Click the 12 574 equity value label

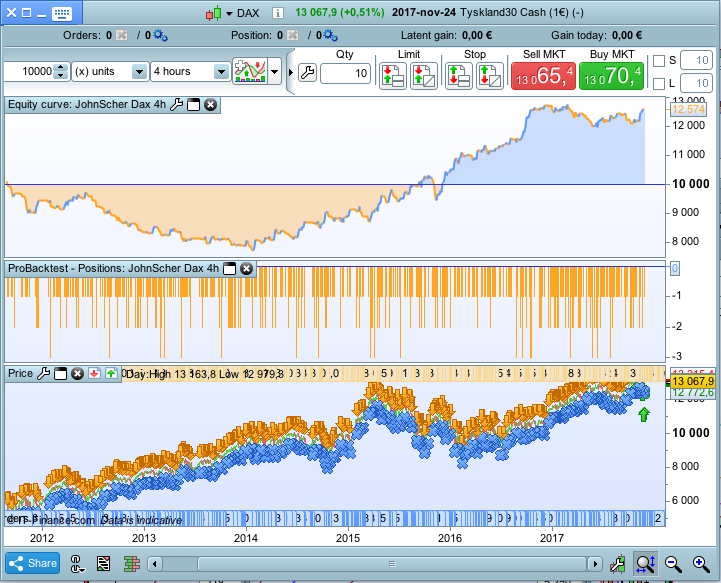tap(688, 109)
